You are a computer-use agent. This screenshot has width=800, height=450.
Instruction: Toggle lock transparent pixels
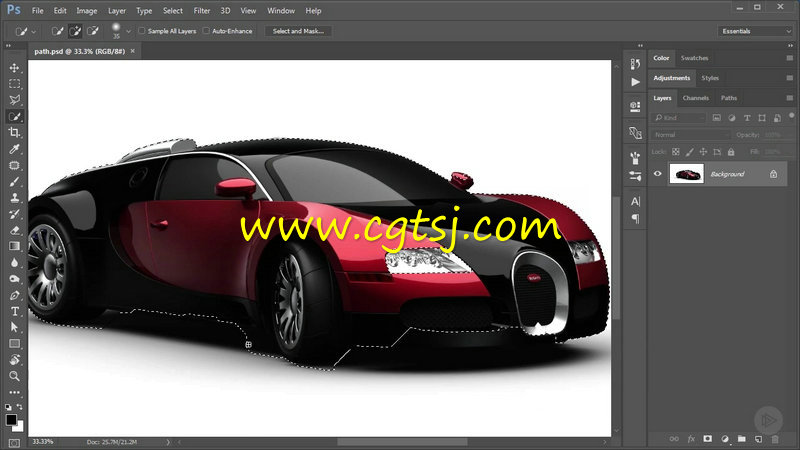(x=676, y=152)
